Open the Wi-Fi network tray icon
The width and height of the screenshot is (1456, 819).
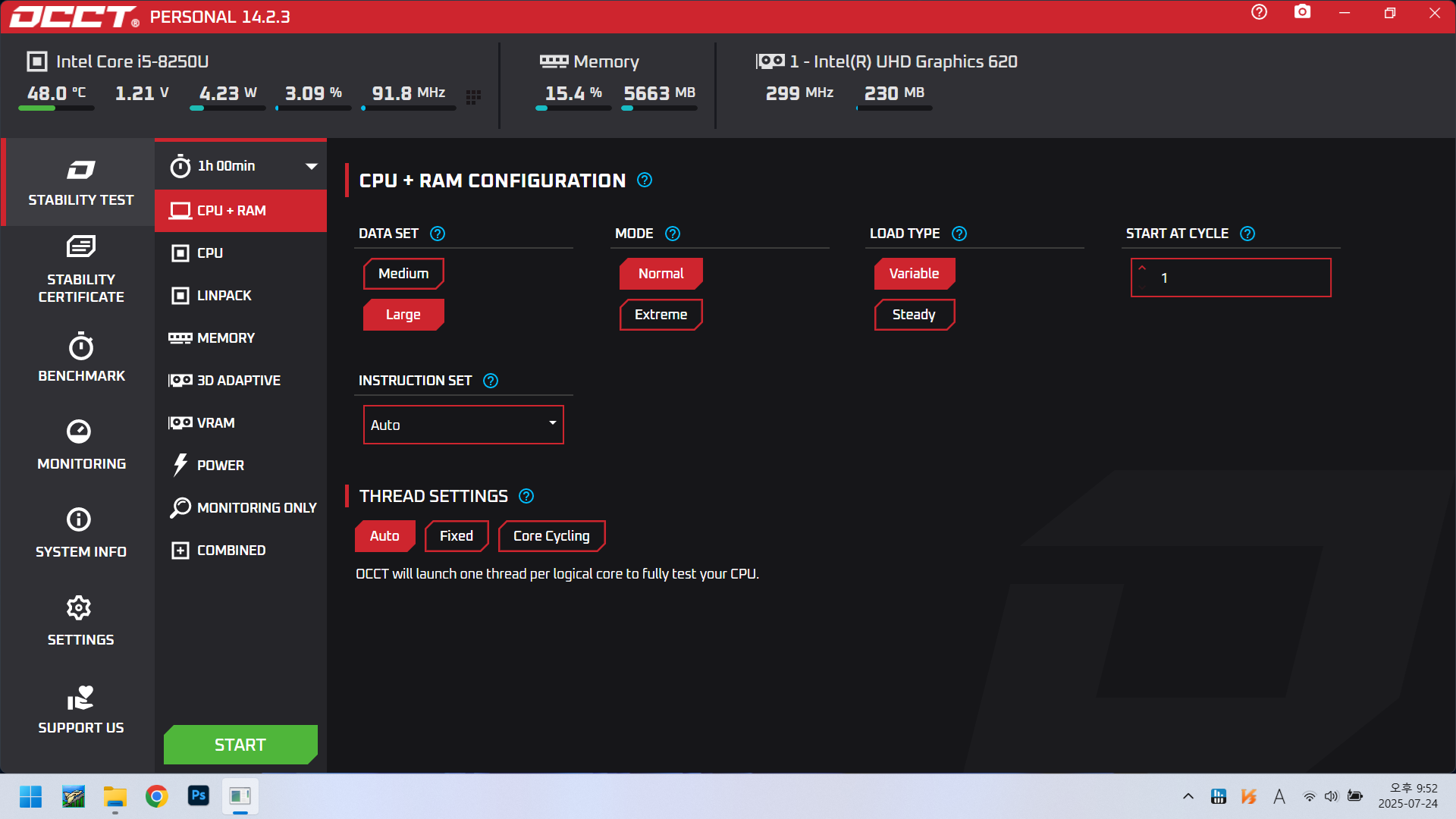1310,796
